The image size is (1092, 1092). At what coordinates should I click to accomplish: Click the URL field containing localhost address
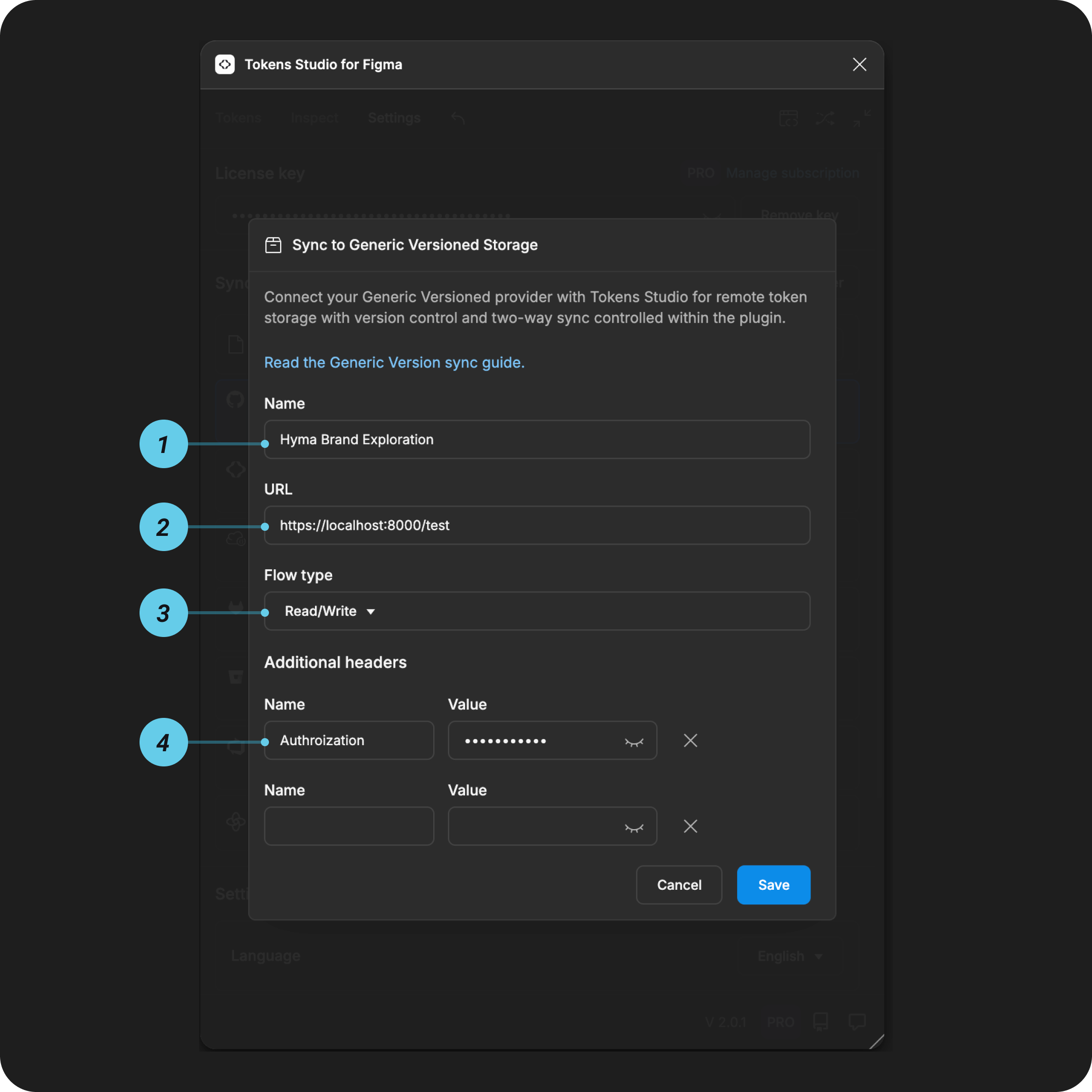[x=537, y=525]
